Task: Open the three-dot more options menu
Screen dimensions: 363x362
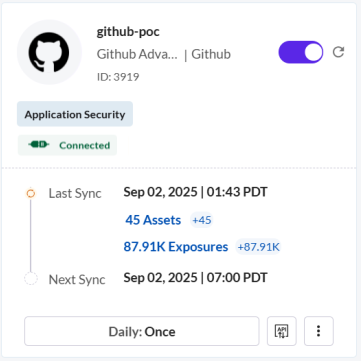Action: click(x=319, y=331)
